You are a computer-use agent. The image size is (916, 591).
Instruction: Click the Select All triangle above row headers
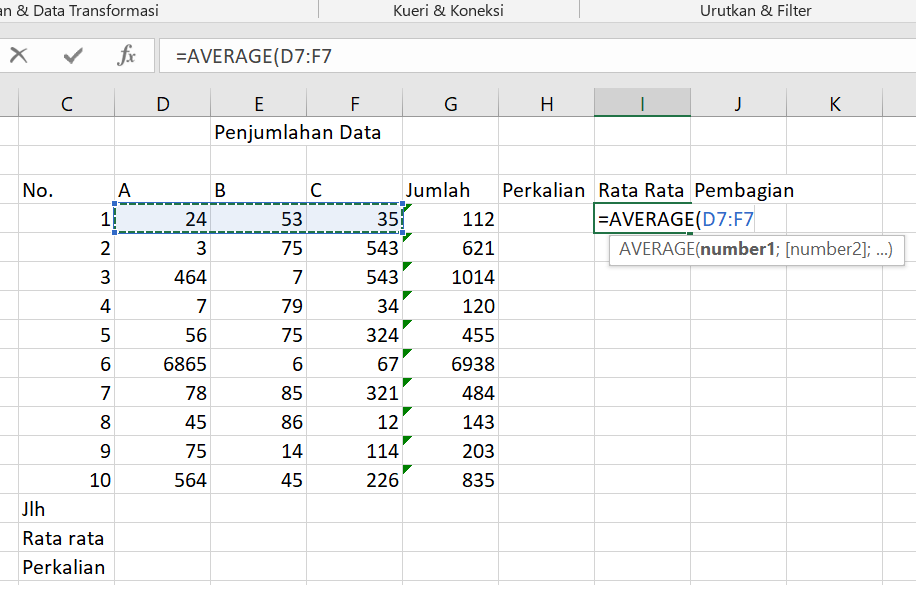point(9,102)
